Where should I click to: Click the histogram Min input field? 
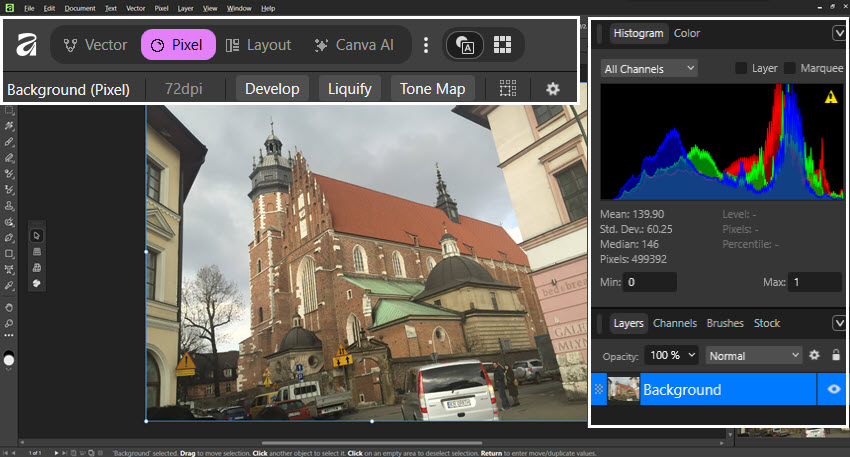(x=649, y=282)
